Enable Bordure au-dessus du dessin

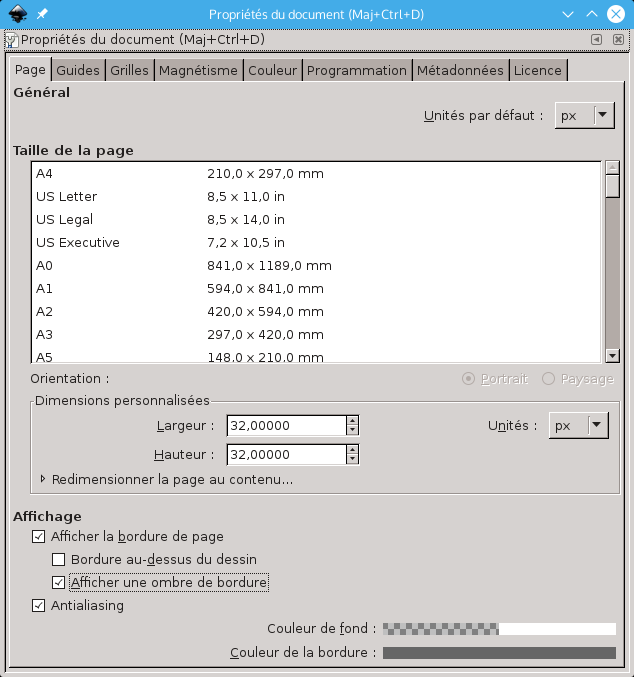(59, 559)
